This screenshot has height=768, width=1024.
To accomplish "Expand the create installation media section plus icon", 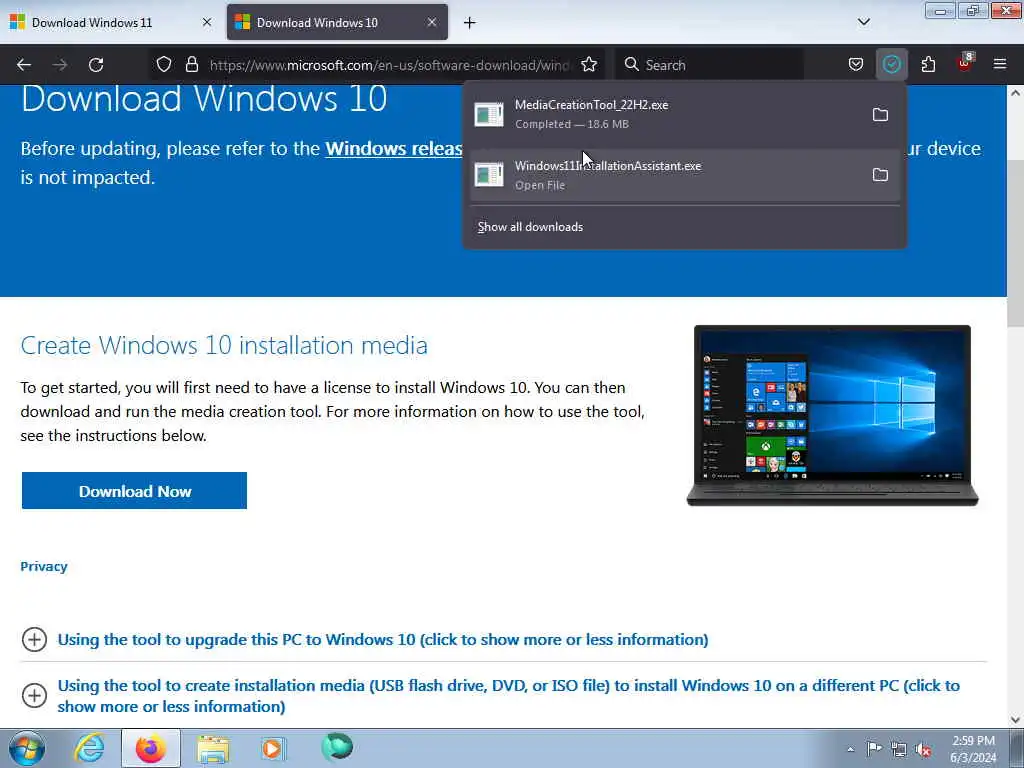I will click(34, 696).
